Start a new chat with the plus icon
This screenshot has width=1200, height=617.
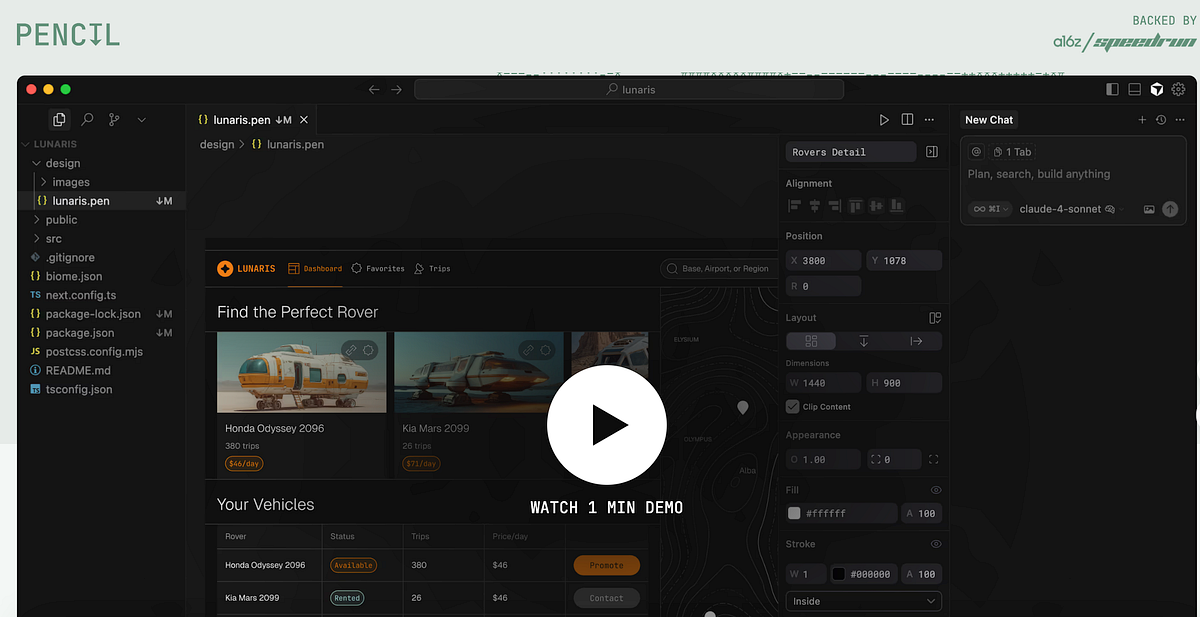[x=1142, y=119]
